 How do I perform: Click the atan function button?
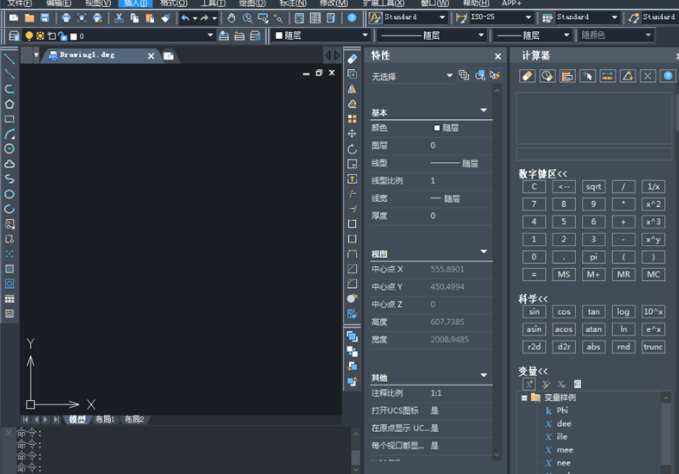click(593, 329)
